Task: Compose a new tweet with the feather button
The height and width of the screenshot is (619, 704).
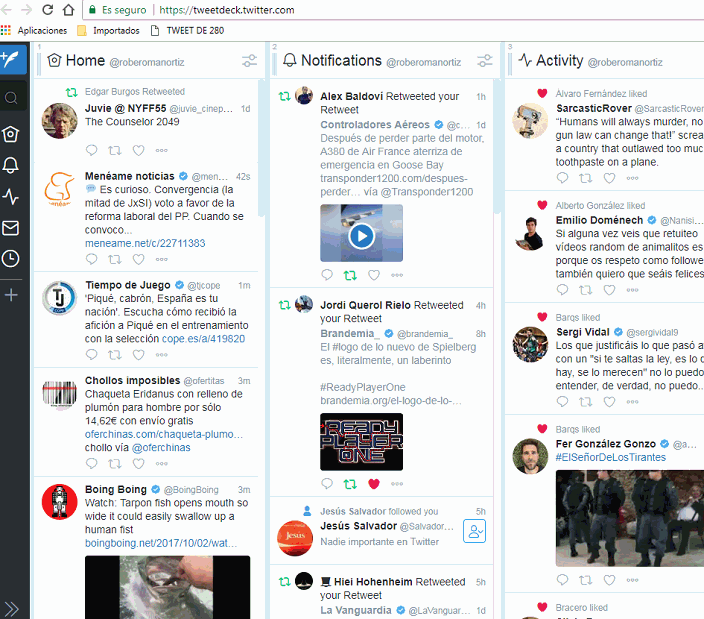Action: point(12,59)
